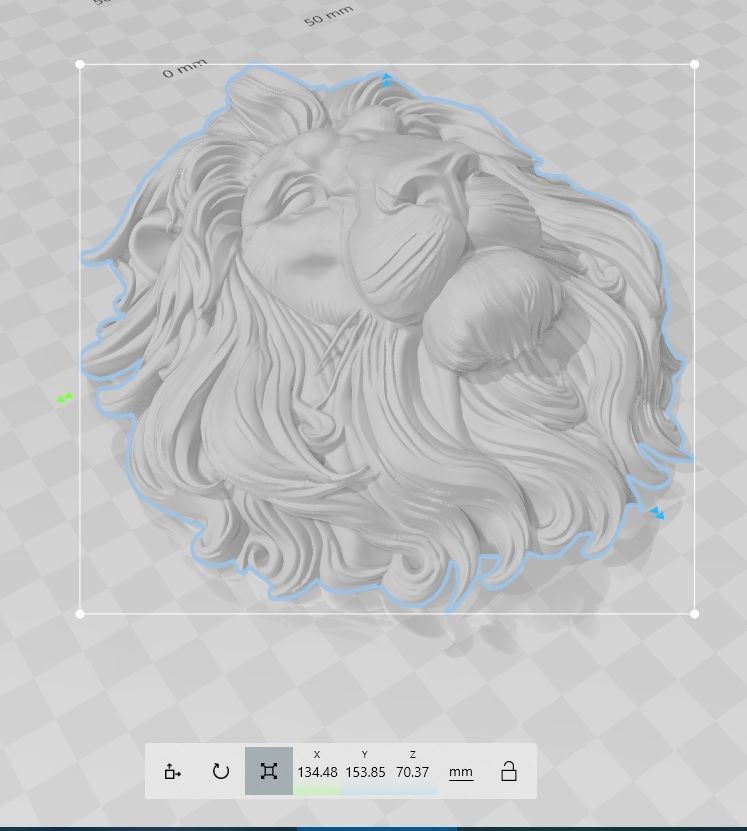Click the top-right bounding box corner handle
The height and width of the screenshot is (831, 747).
695,64
